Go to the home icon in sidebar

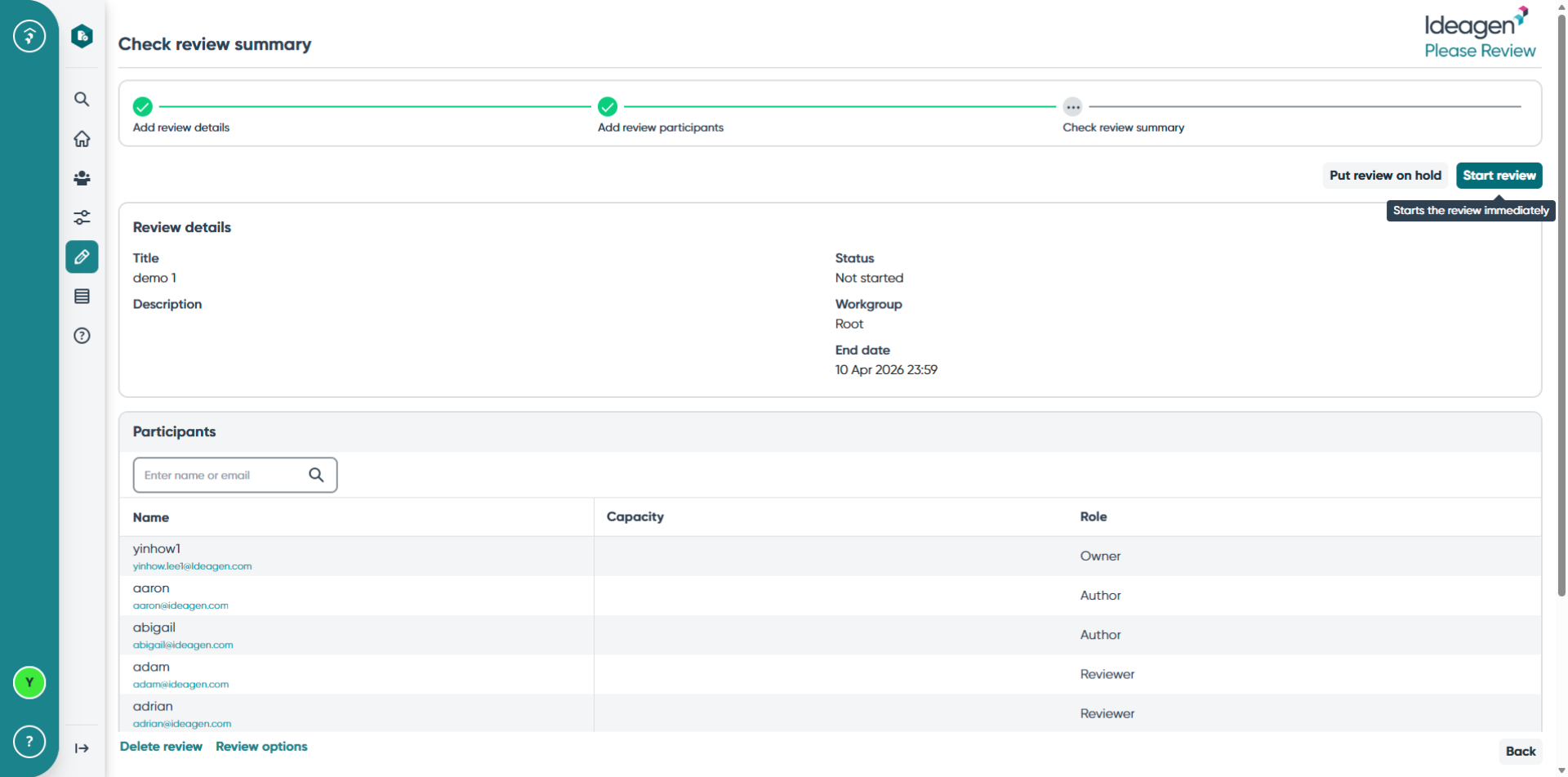tap(82, 139)
